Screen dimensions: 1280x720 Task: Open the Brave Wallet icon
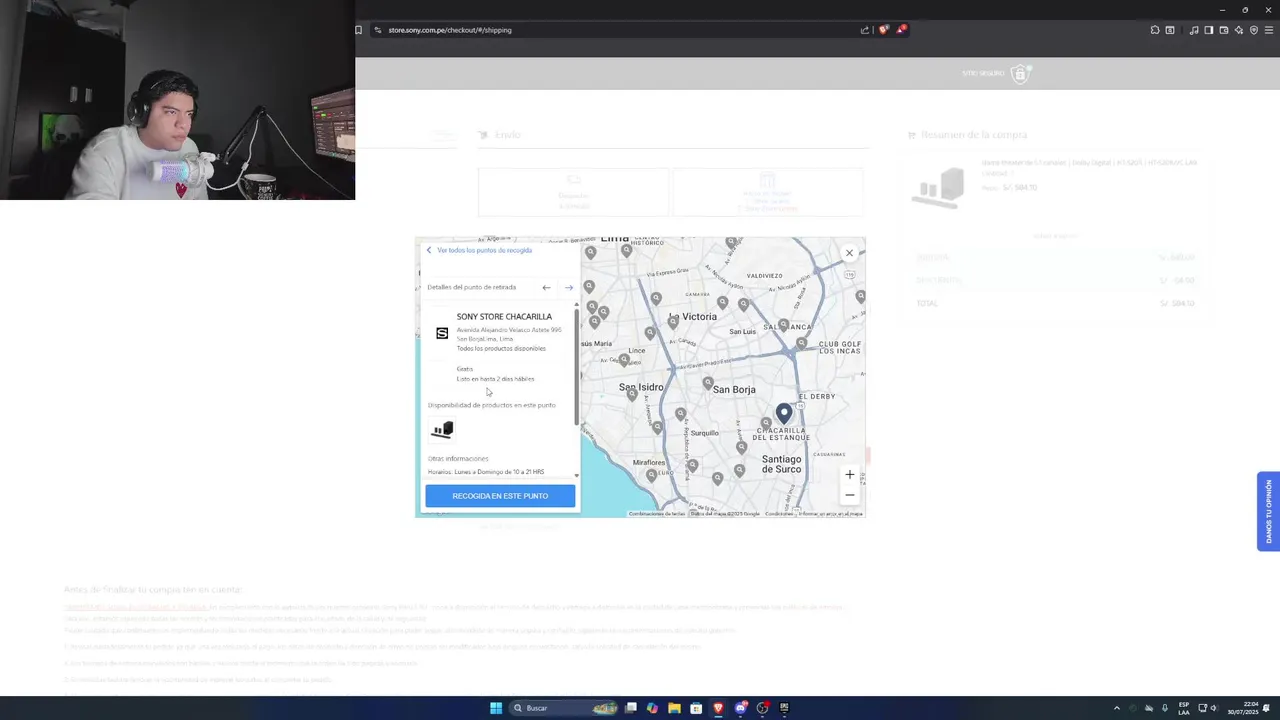(1224, 30)
